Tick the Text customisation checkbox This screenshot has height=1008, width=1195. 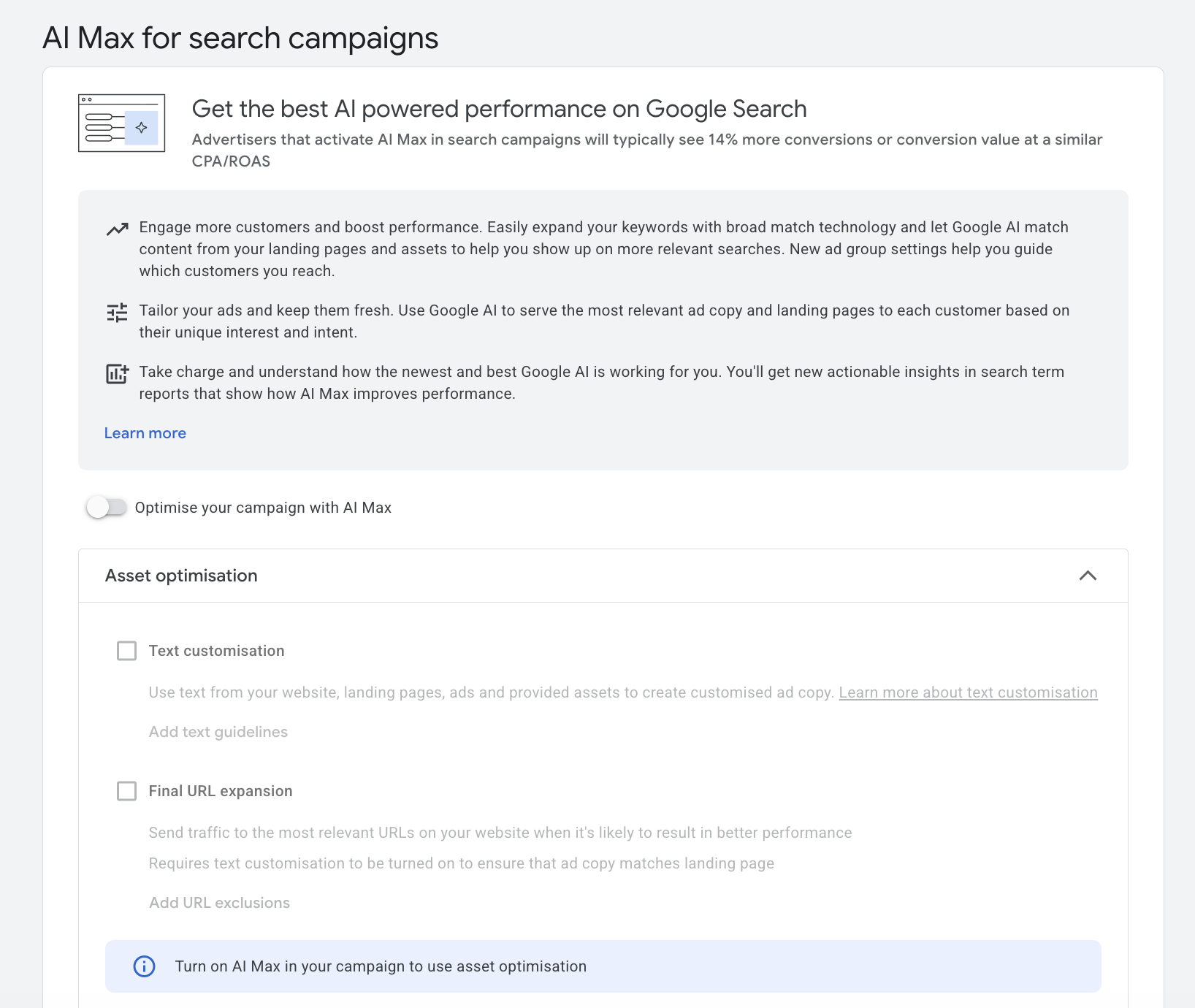point(127,651)
